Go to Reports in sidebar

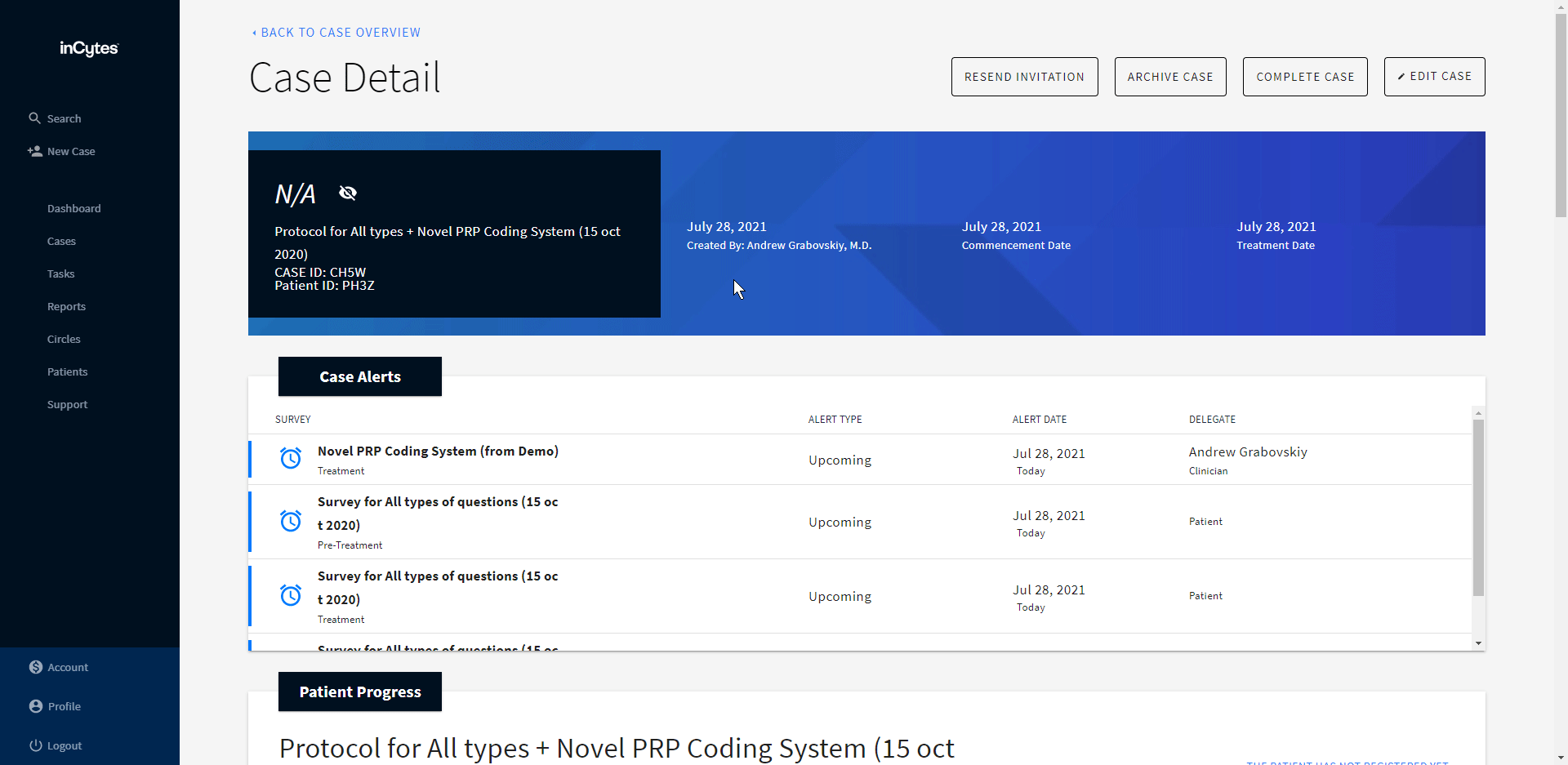click(x=66, y=306)
